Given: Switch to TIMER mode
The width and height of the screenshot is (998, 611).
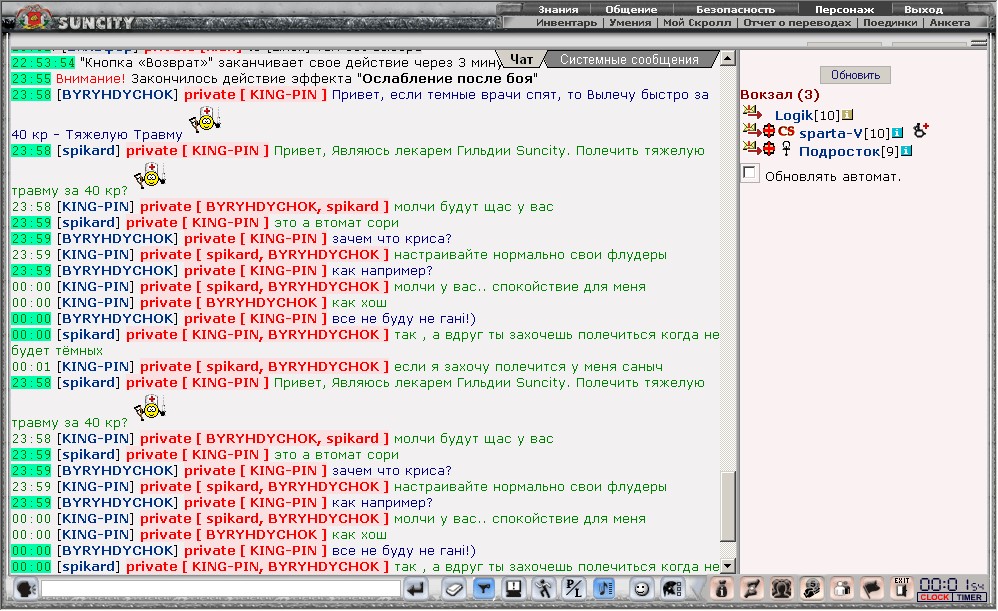Looking at the screenshot, I should click(x=969, y=597).
